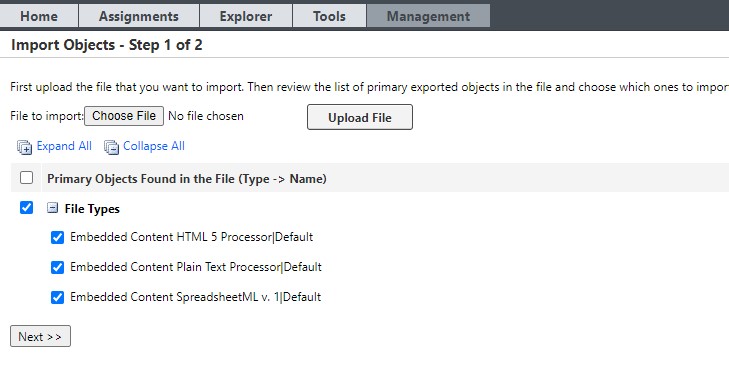Collapse the File Types tree node

tap(53, 208)
